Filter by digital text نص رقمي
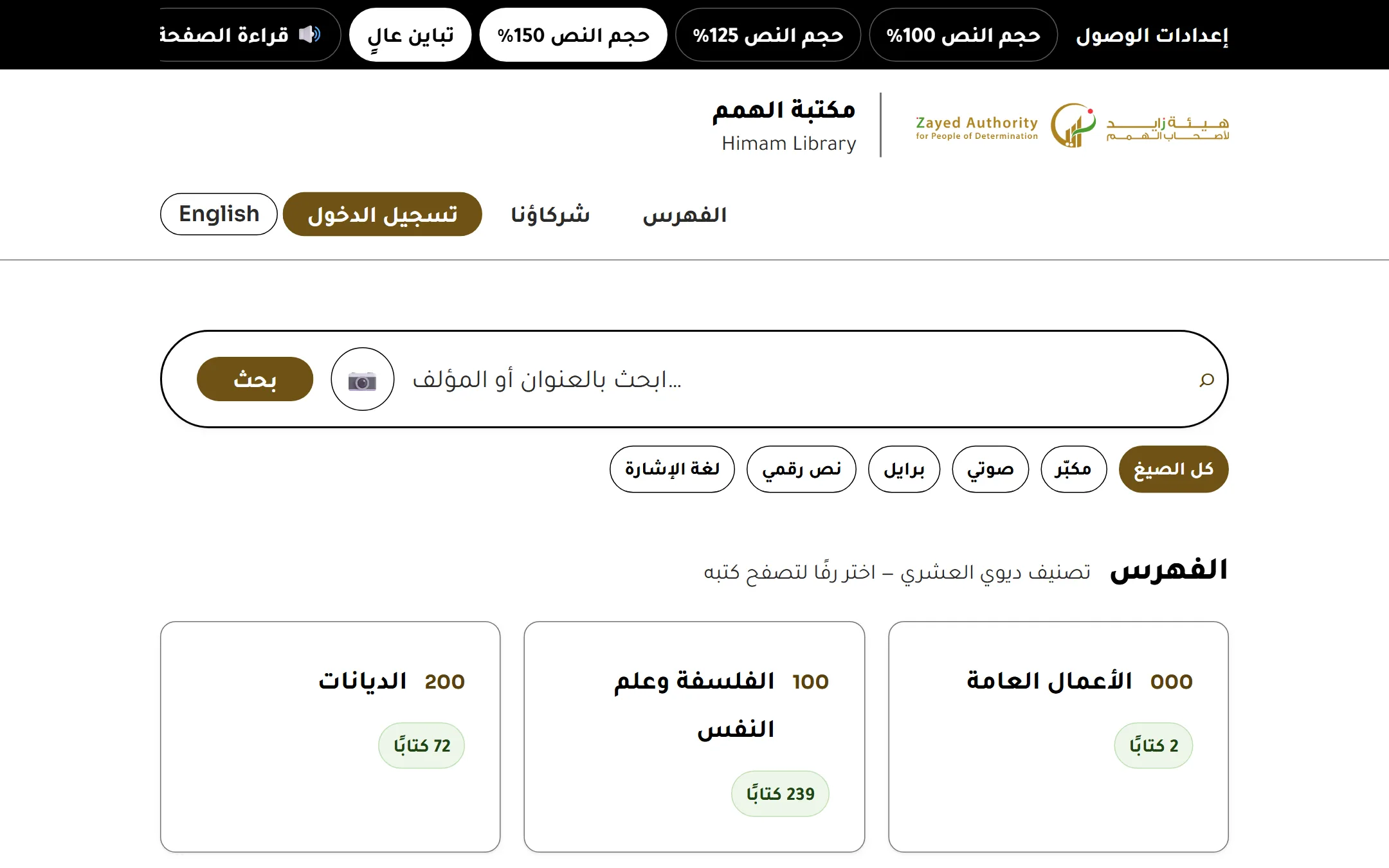1389x868 pixels. (x=801, y=469)
